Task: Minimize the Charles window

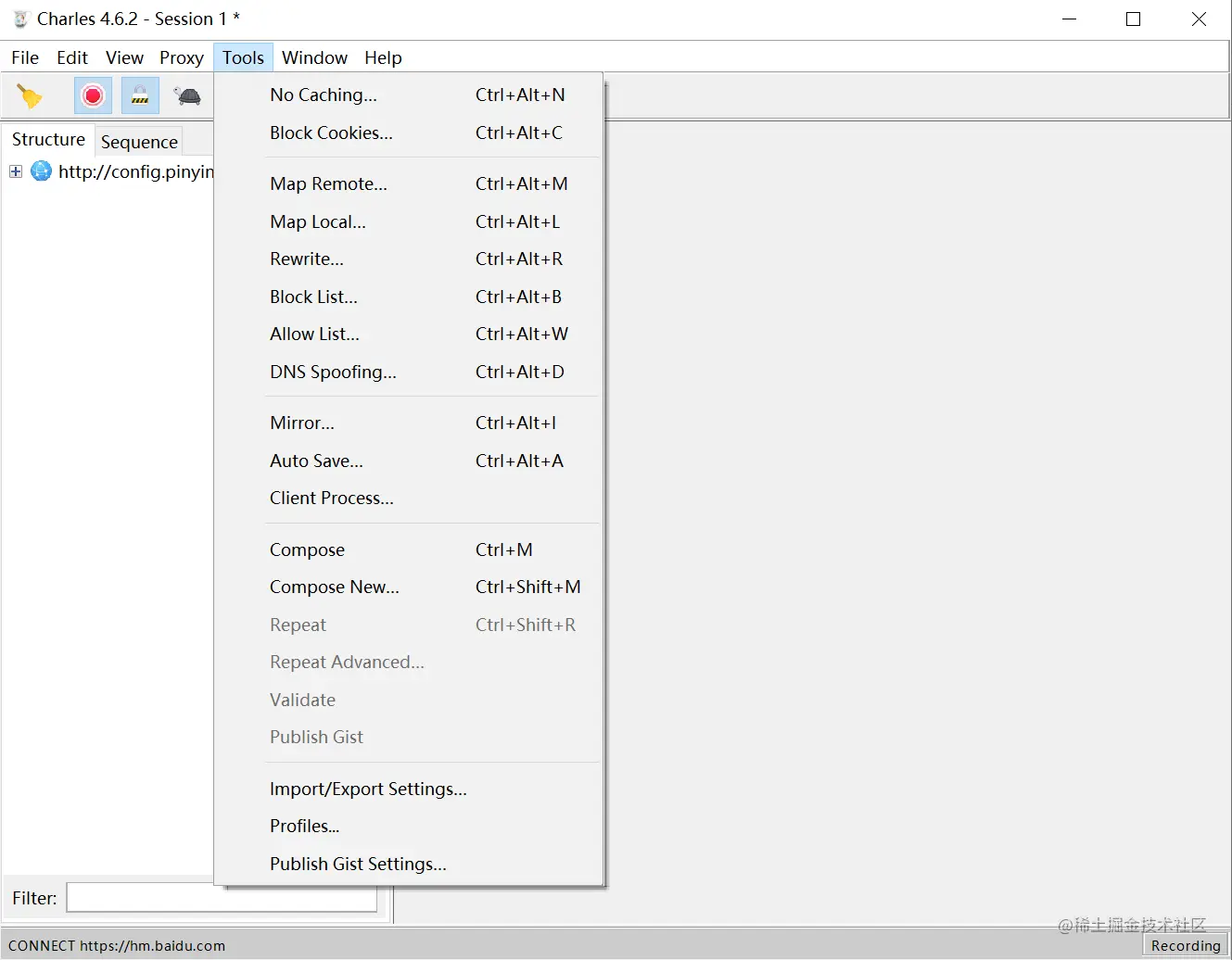Action: click(1069, 19)
